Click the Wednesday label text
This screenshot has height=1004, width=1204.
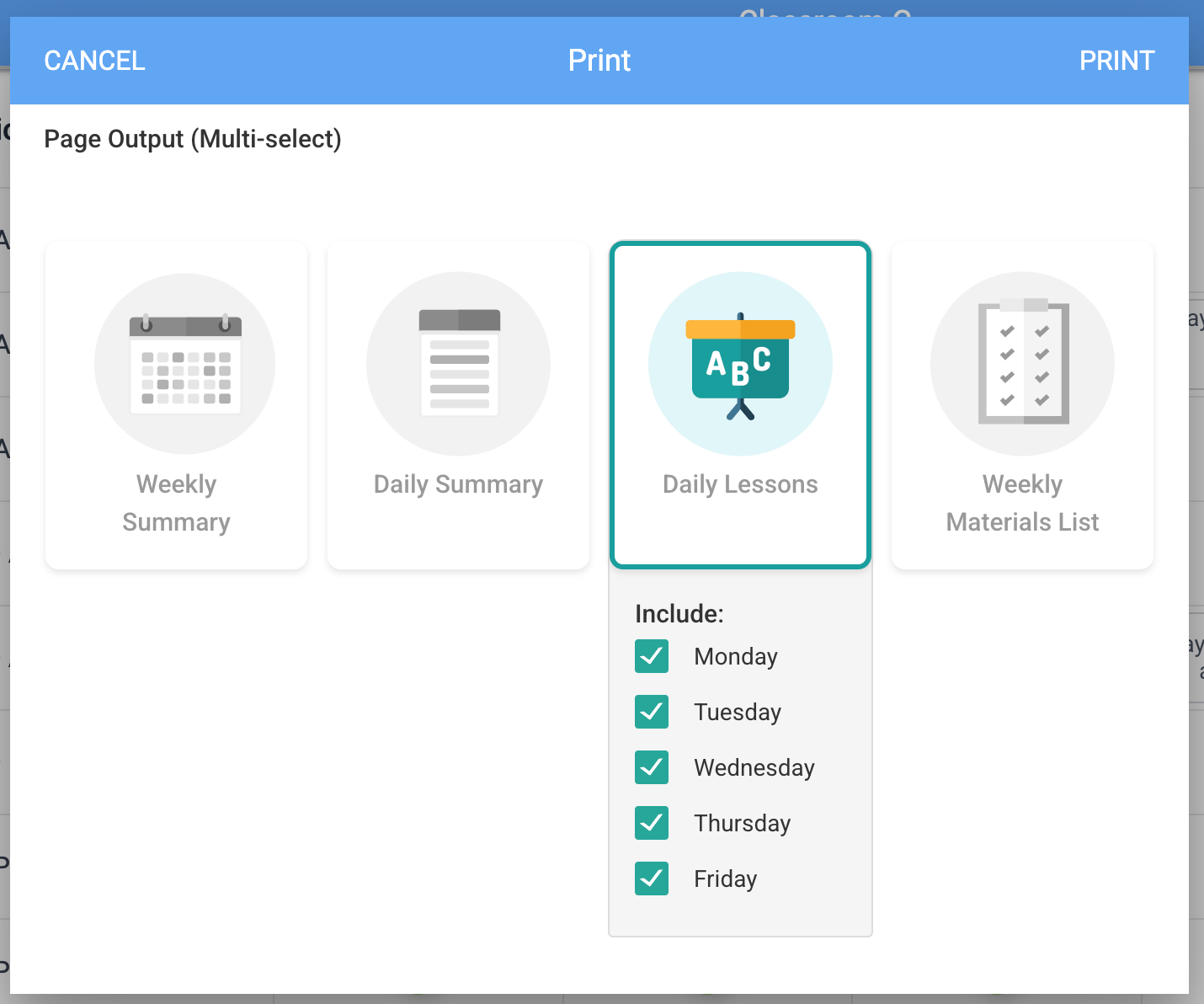(x=754, y=768)
